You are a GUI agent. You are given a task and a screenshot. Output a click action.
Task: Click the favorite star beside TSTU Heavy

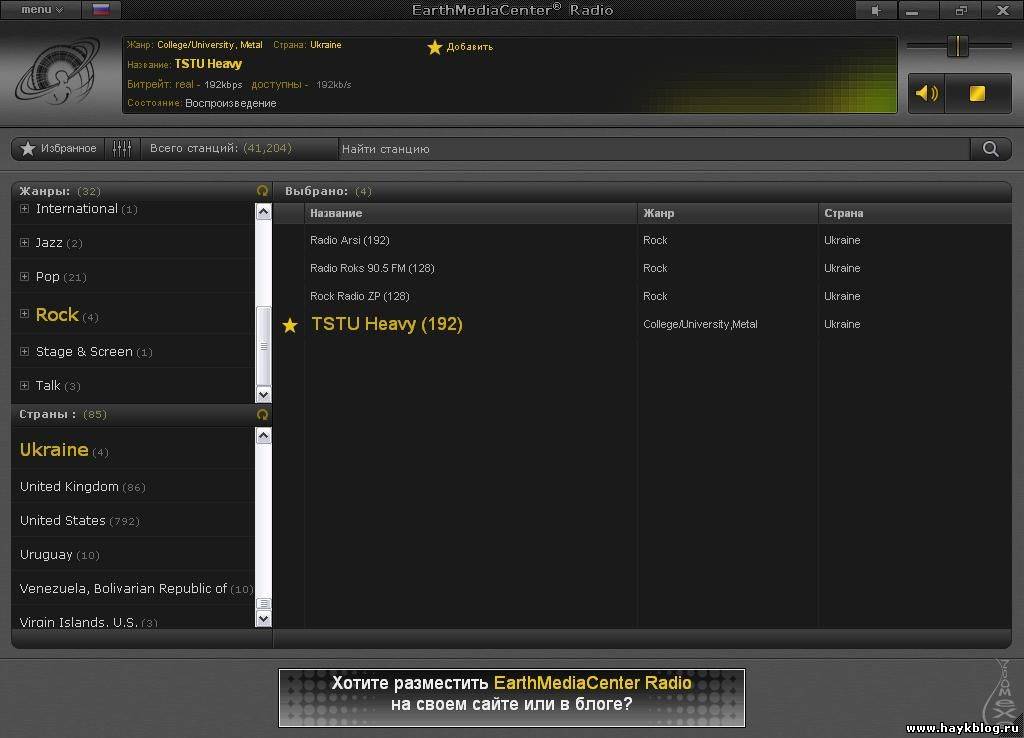click(x=290, y=325)
